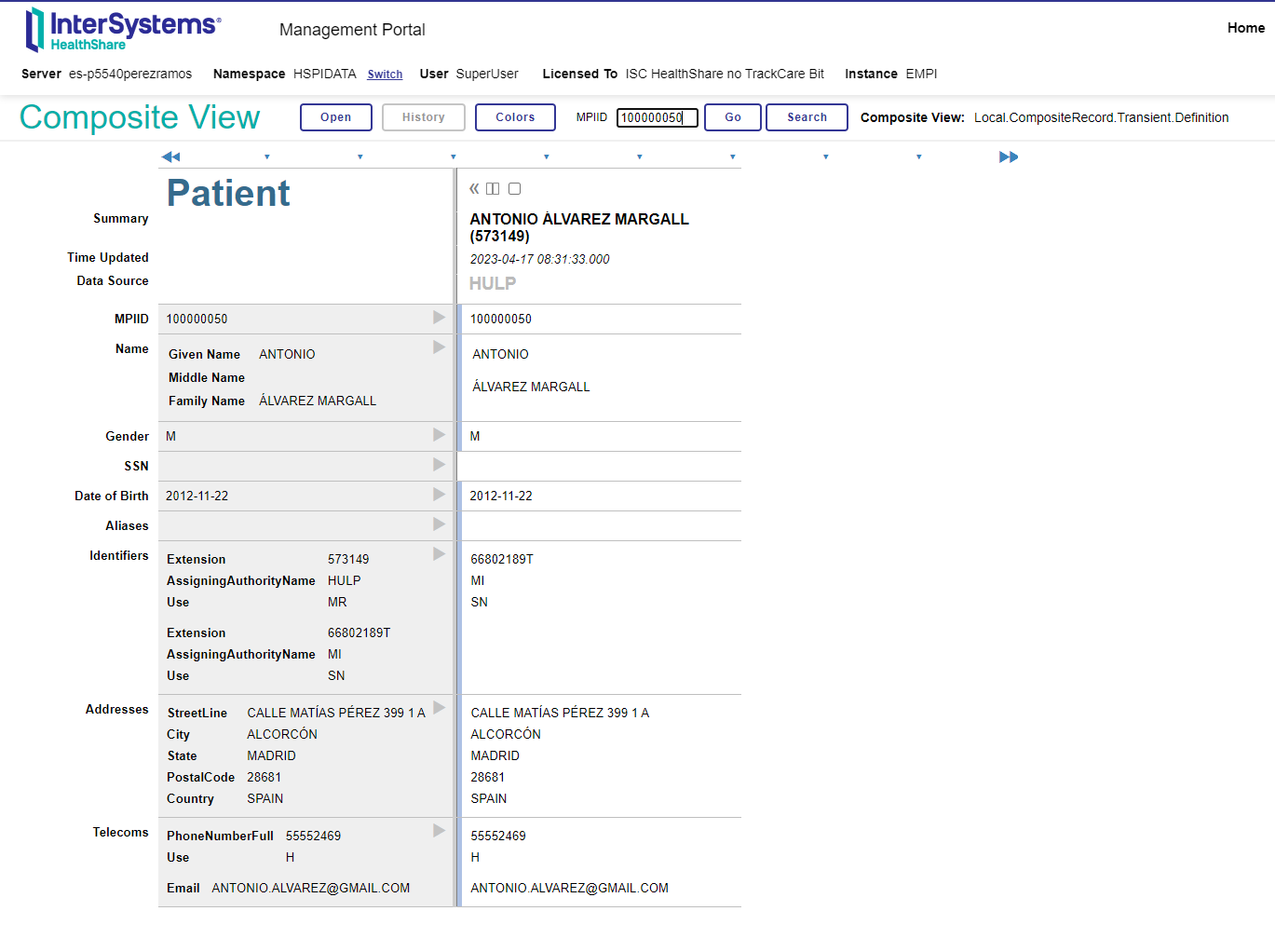Go to the Home menu item
This screenshot has height=952, width=1275.
(1245, 28)
